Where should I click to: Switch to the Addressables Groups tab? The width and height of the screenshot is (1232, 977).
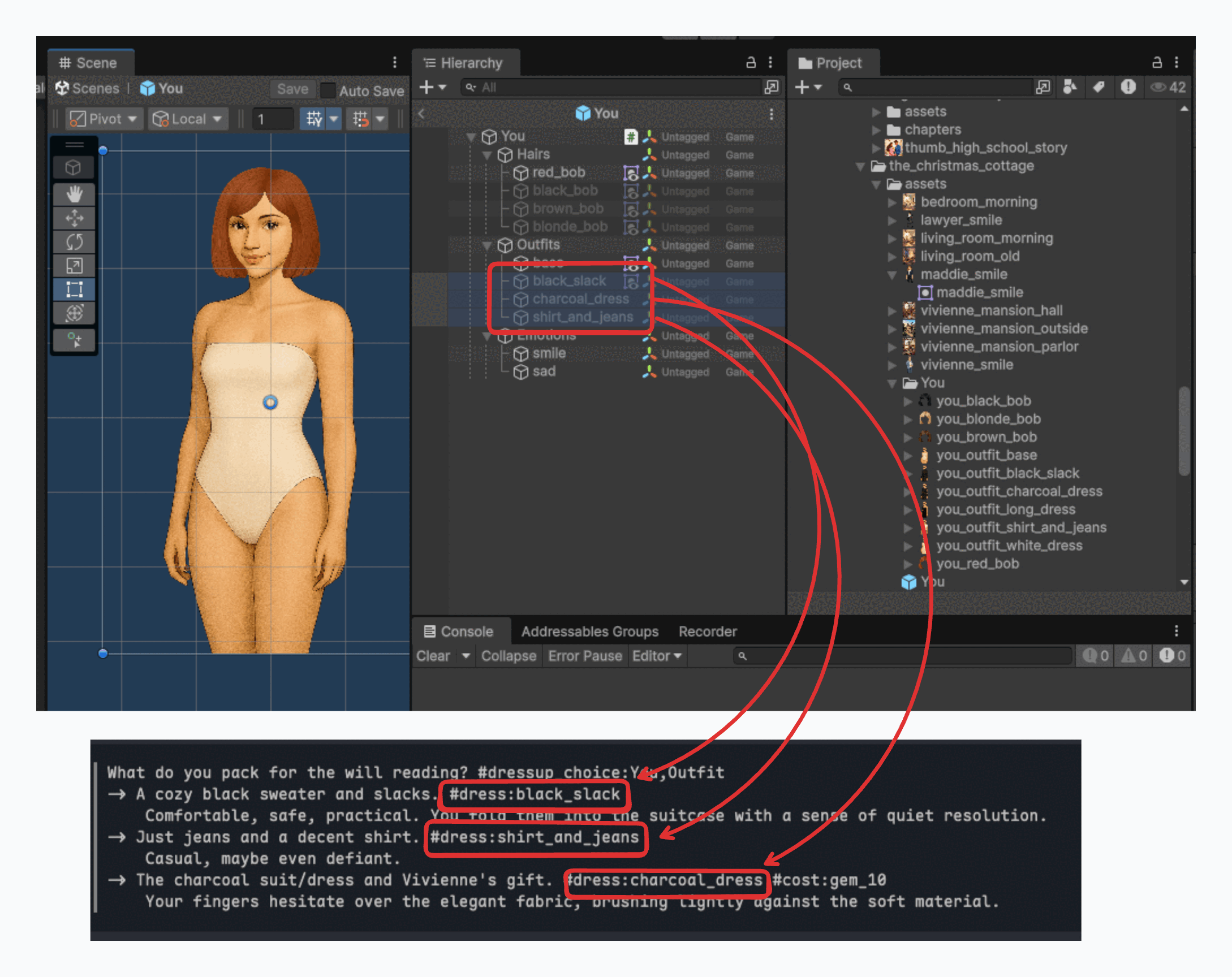coord(590,631)
